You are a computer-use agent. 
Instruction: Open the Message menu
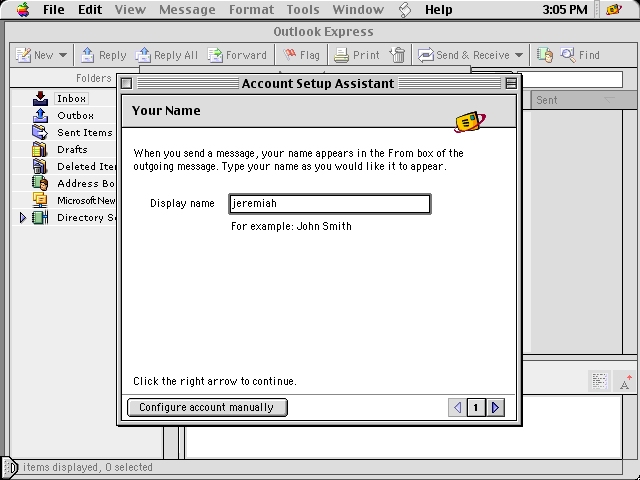[187, 9]
